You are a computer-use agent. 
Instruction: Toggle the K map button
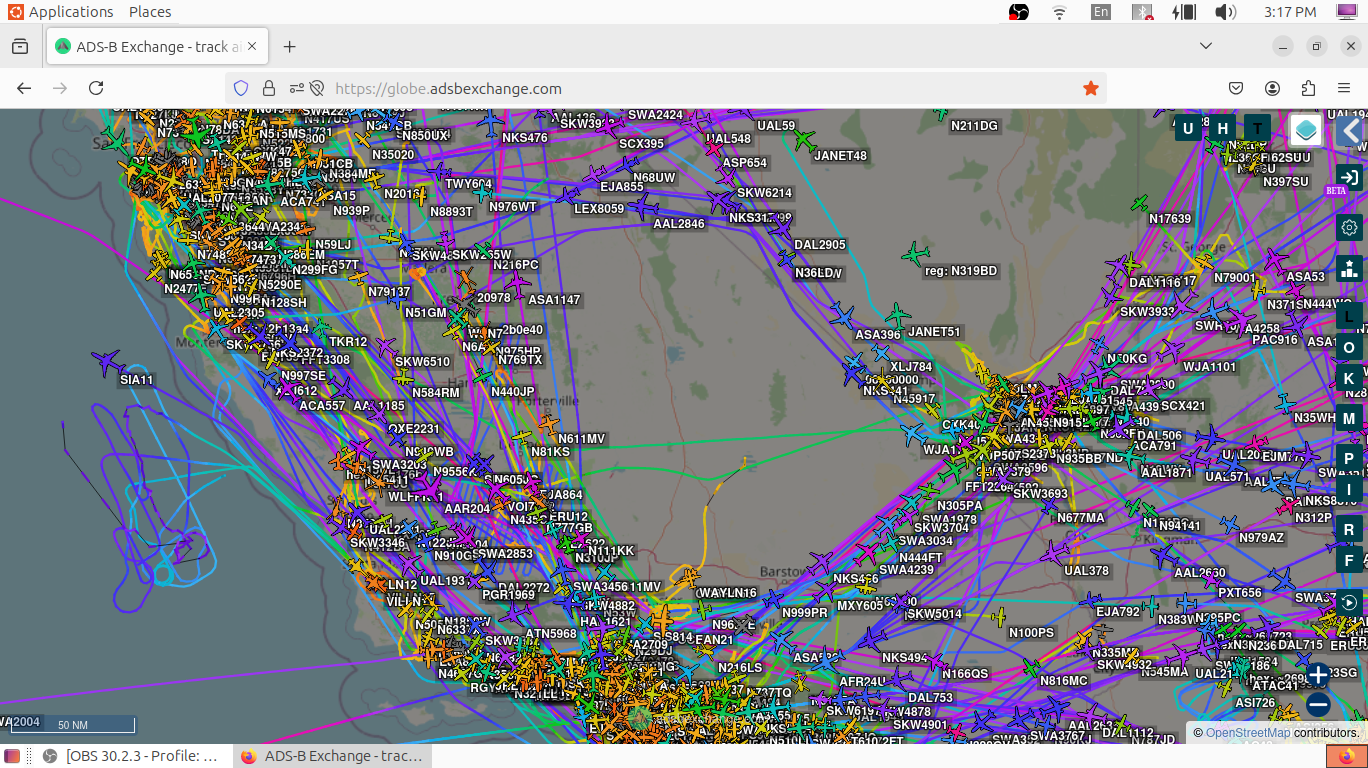click(1349, 378)
